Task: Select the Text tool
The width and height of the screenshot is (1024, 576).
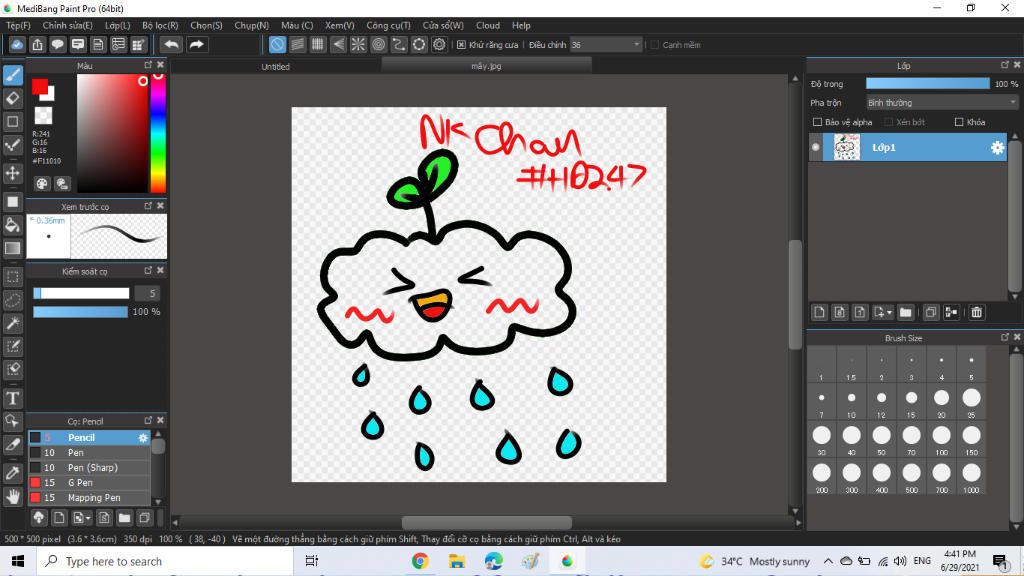Action: (12, 398)
